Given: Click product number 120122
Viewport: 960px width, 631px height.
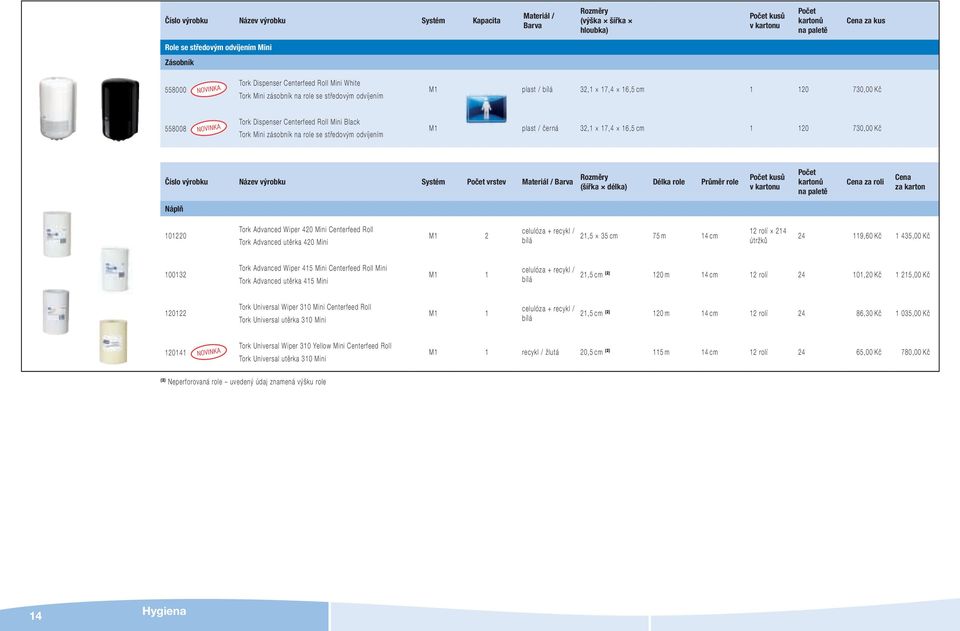Looking at the screenshot, I should (176, 313).
